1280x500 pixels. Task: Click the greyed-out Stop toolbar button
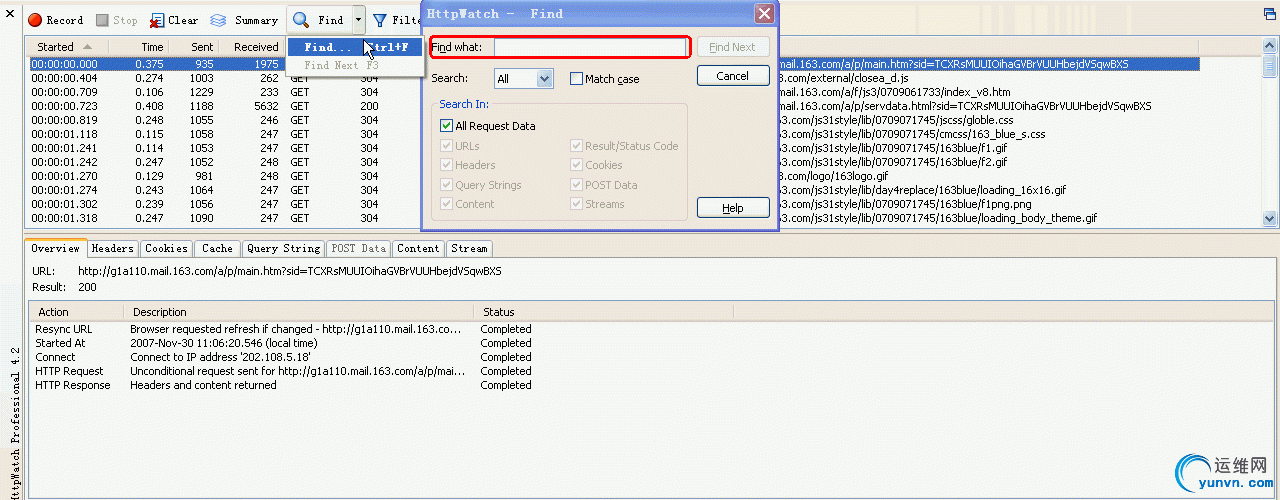(117, 20)
